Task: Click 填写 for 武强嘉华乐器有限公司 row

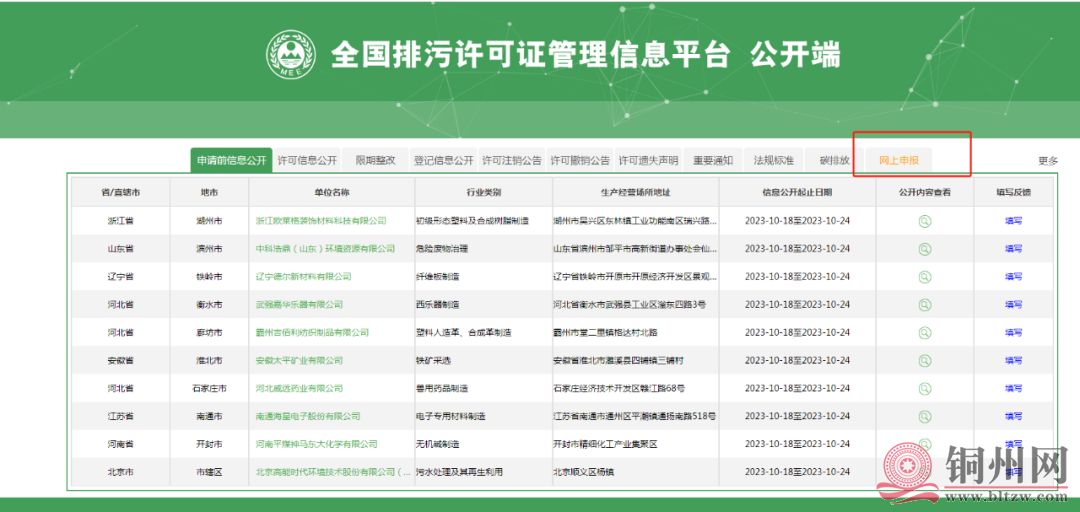Action: point(1013,305)
